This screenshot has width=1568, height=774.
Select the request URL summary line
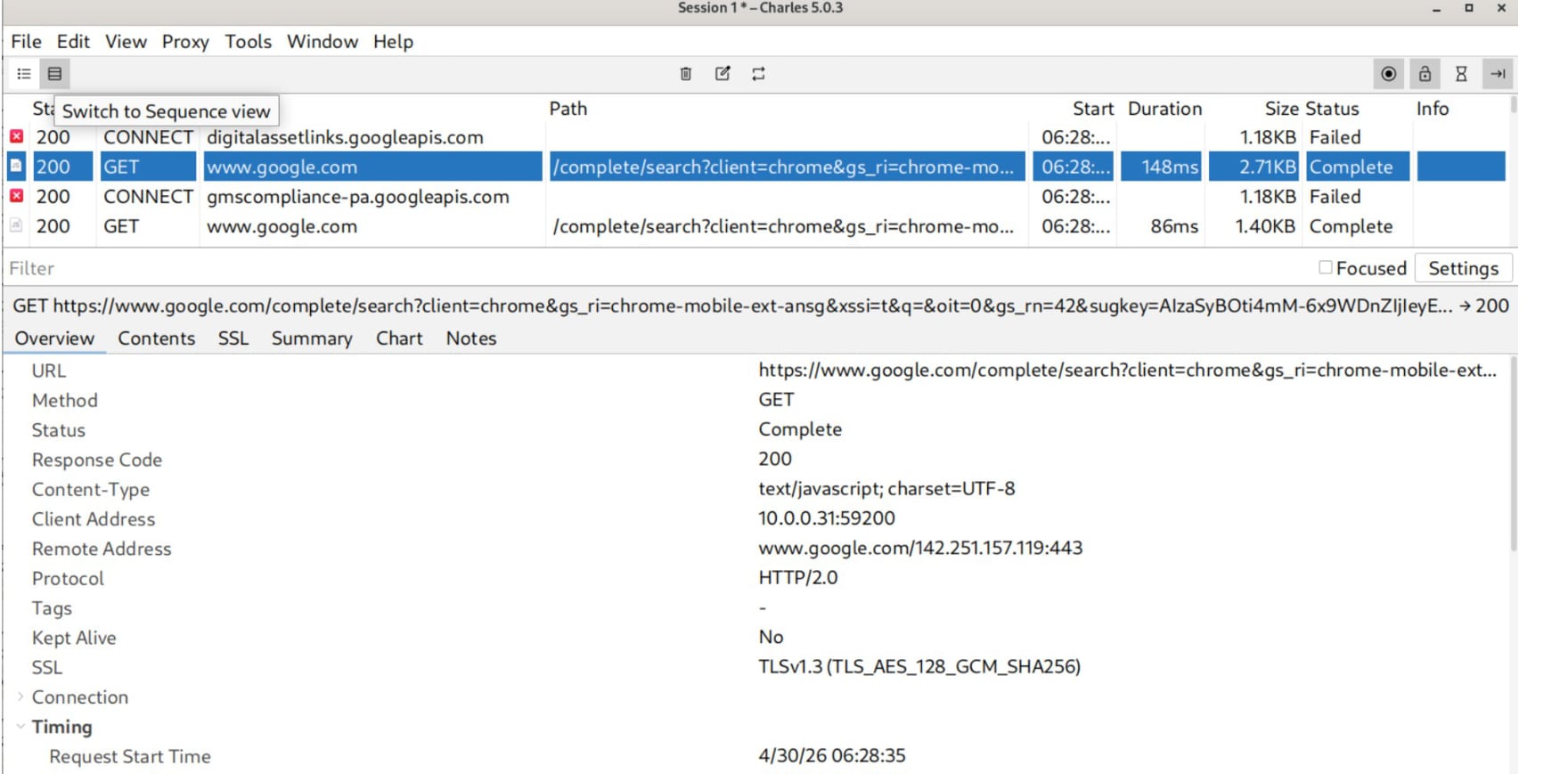point(760,306)
